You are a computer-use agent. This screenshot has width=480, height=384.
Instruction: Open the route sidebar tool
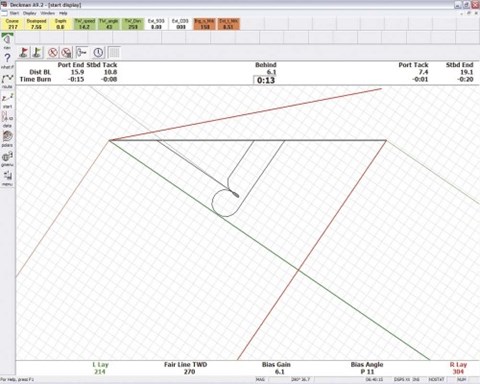pos(7,81)
